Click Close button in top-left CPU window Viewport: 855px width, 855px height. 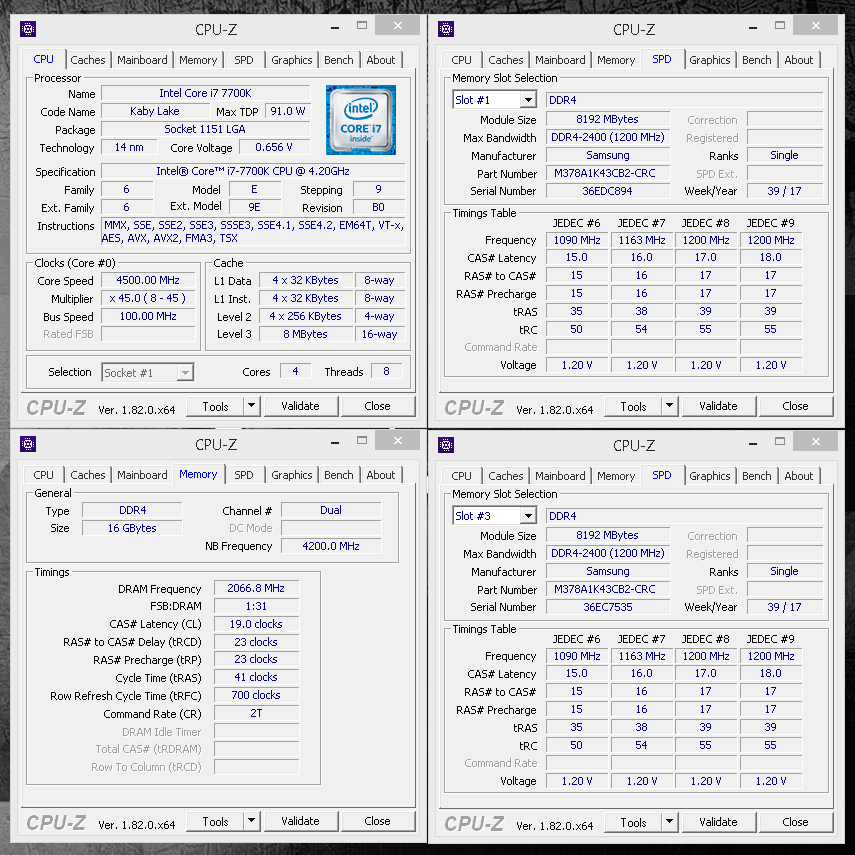(x=377, y=406)
